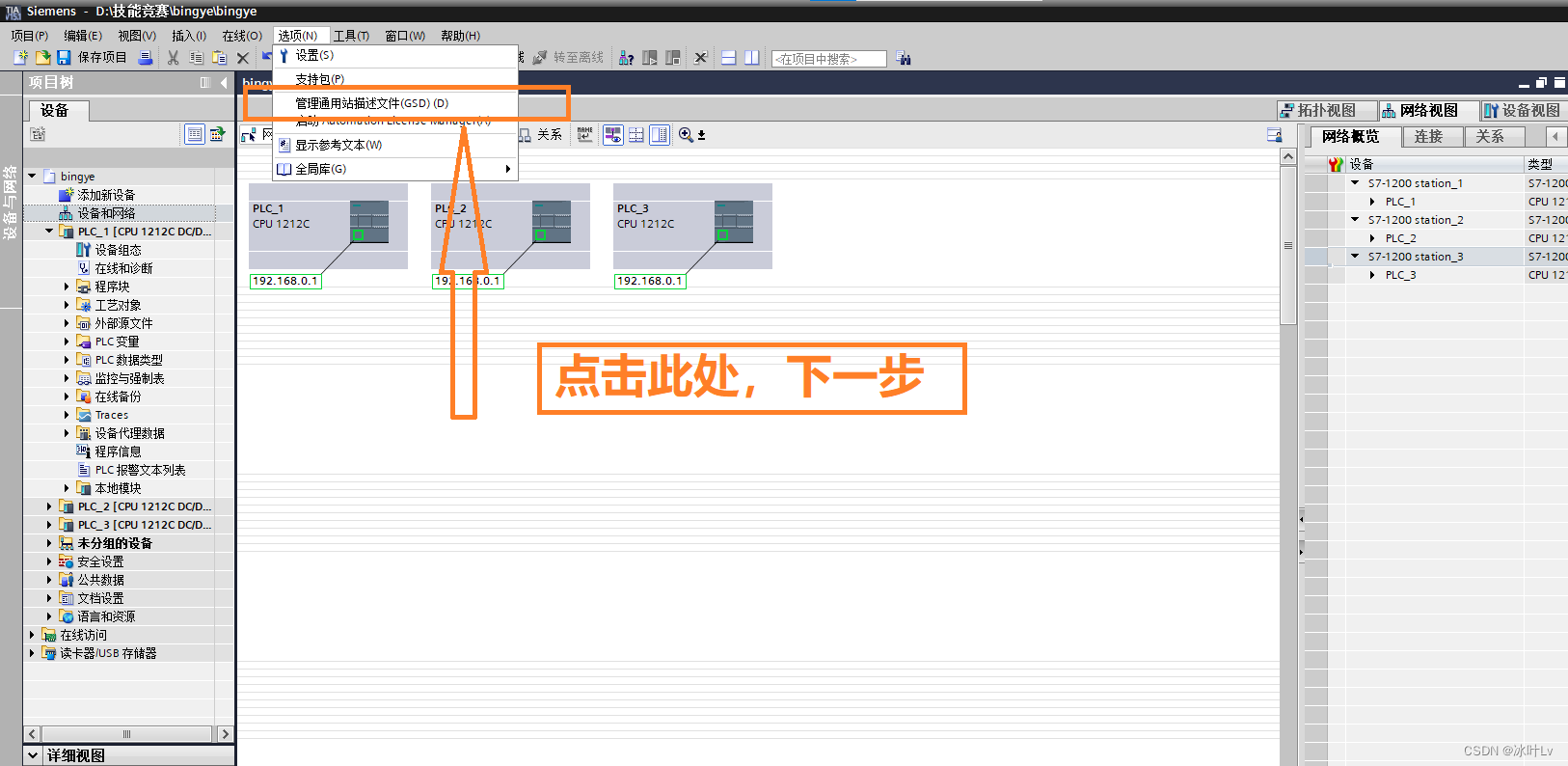Collapse the 项目树 panel with the arrow
Screen dimensions: 1568x766
224,83
